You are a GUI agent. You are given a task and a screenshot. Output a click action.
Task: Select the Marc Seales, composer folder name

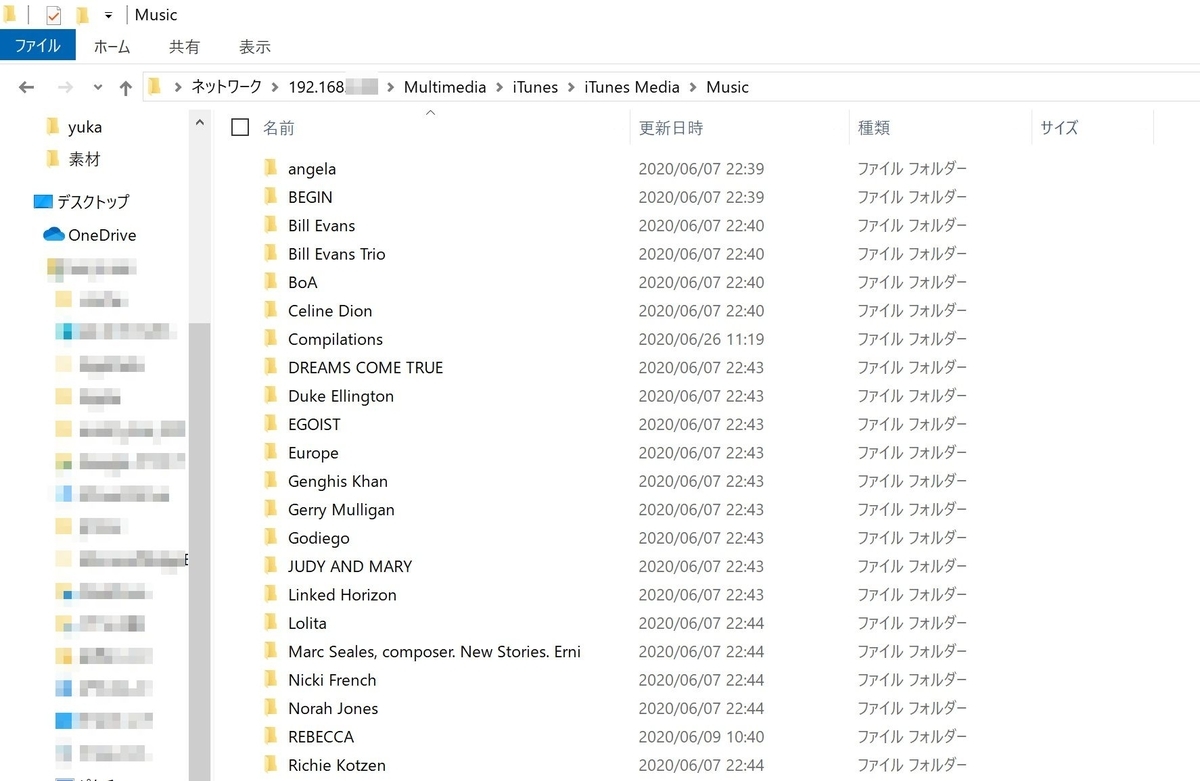(x=434, y=651)
